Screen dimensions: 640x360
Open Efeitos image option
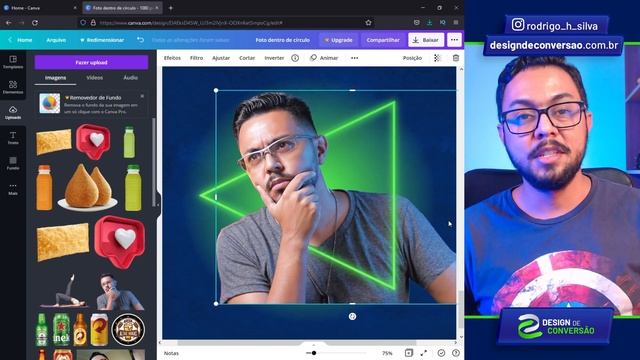[x=172, y=58]
